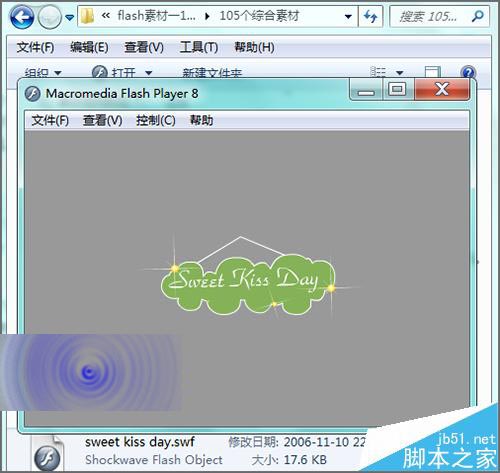Click the 打开 toolbar button
The image size is (500, 473).
(x=114, y=72)
